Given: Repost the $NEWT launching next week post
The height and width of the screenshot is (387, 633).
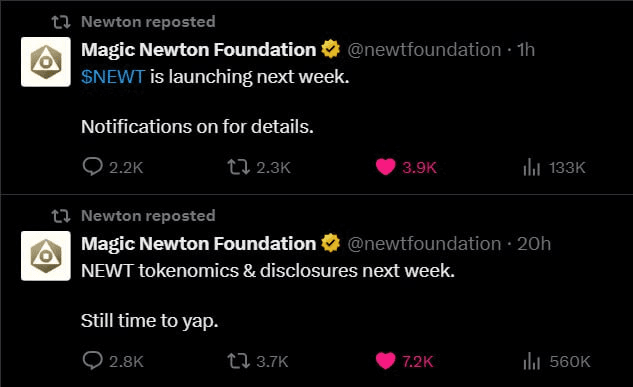Looking at the screenshot, I should click(238, 167).
